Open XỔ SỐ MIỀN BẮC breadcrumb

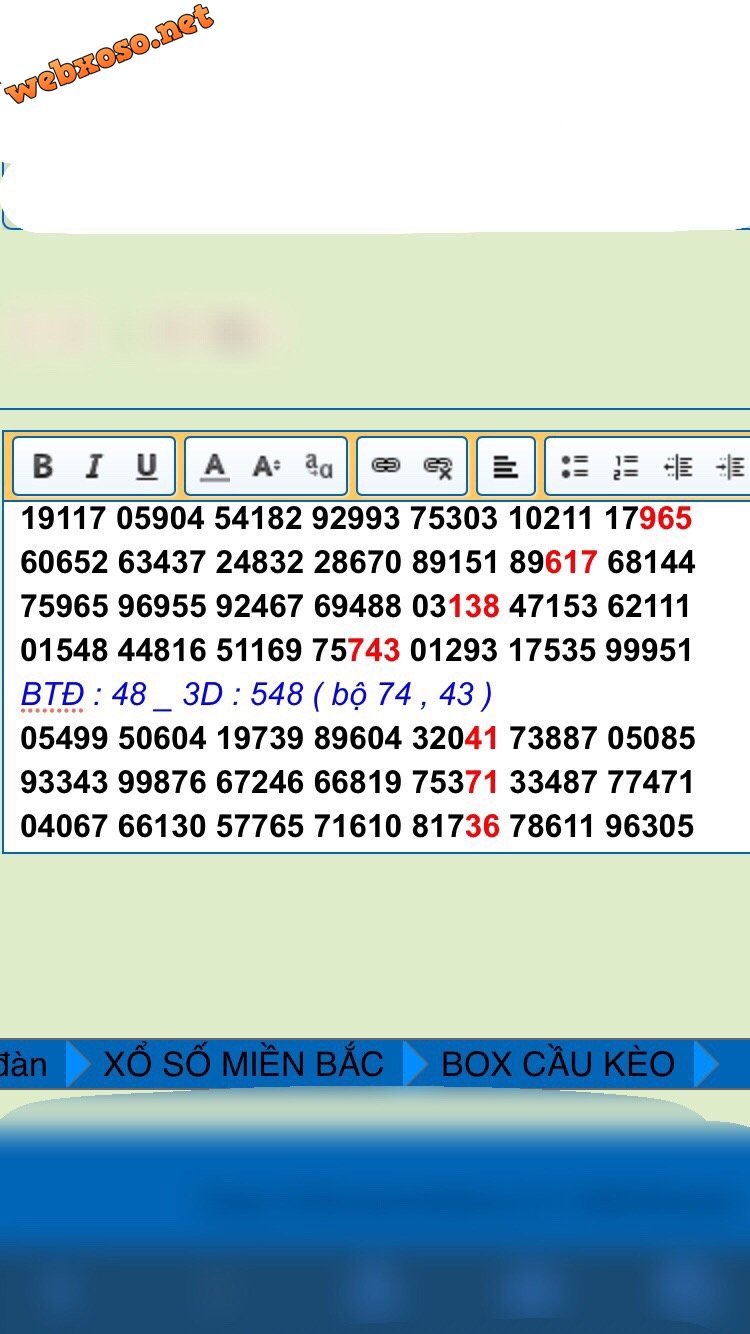(243, 1064)
